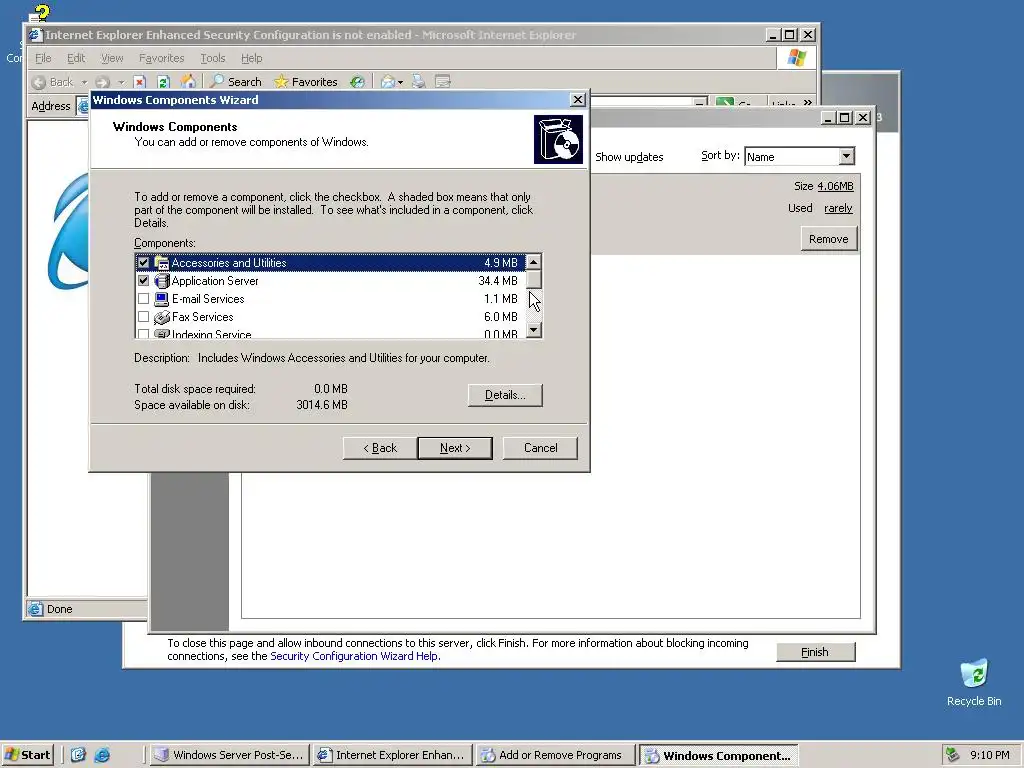Screen dimensions: 1024x768
Task: Click the Indexing Service icon
Action: coord(161,334)
